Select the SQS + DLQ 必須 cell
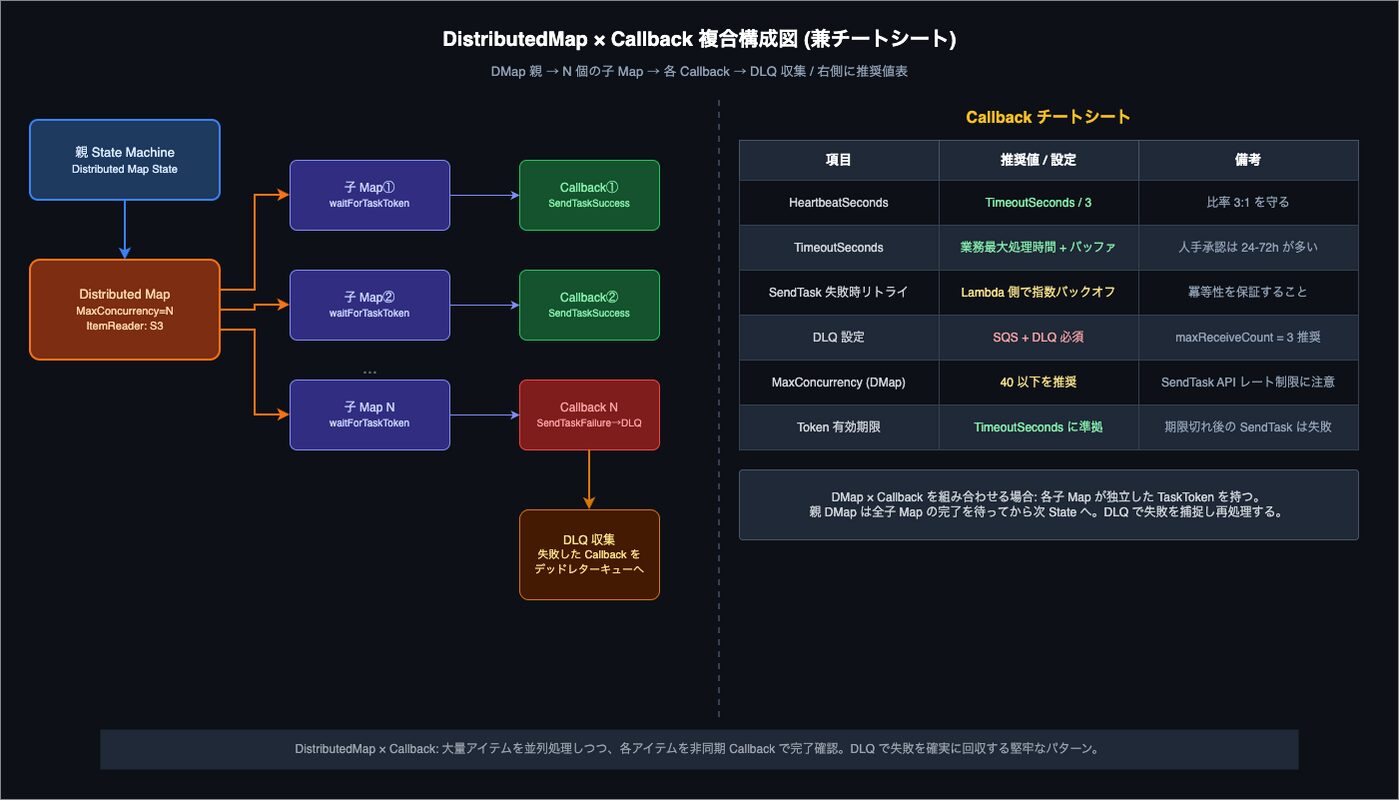 coord(1039,337)
